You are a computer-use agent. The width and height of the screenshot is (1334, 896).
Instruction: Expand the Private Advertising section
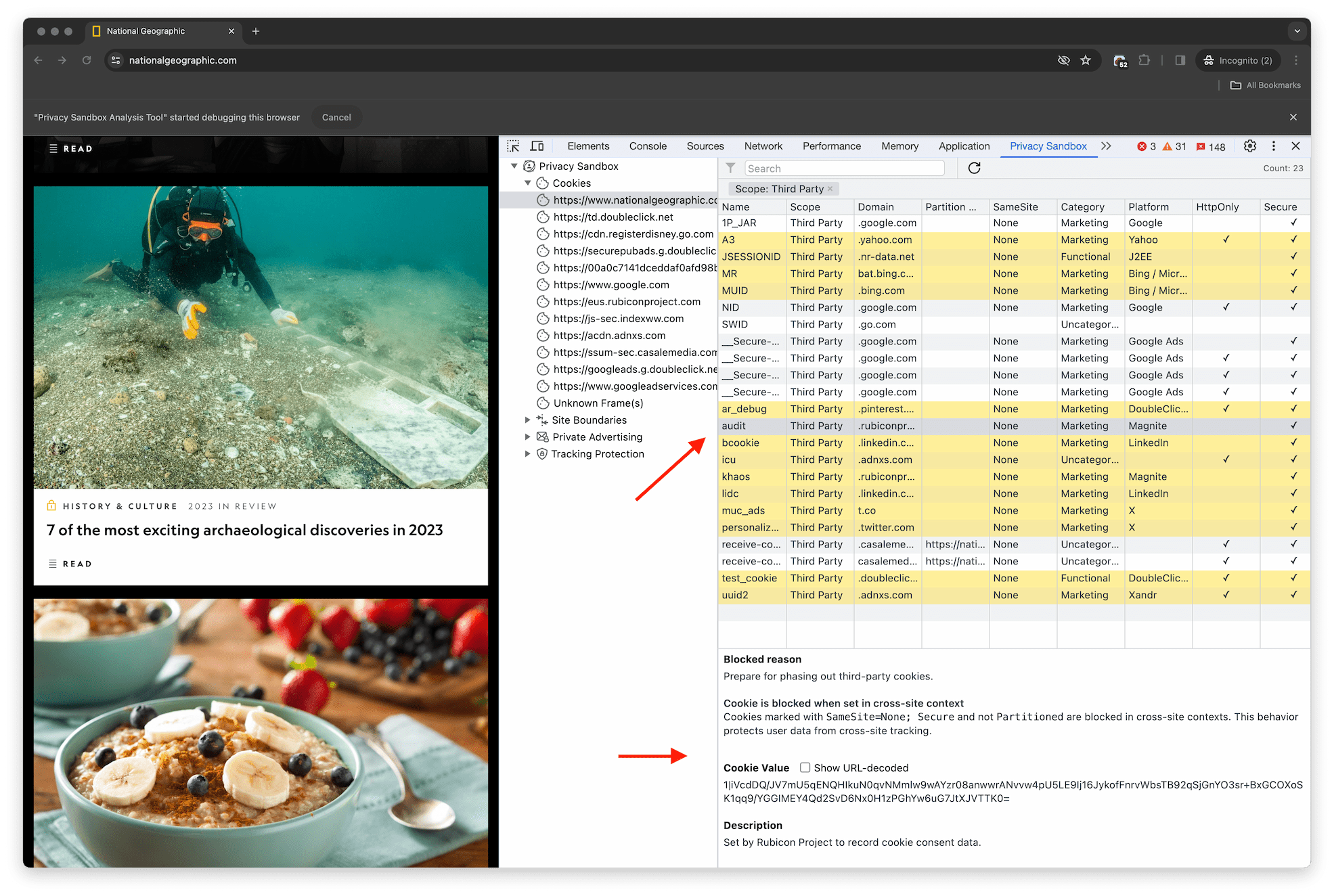click(527, 437)
